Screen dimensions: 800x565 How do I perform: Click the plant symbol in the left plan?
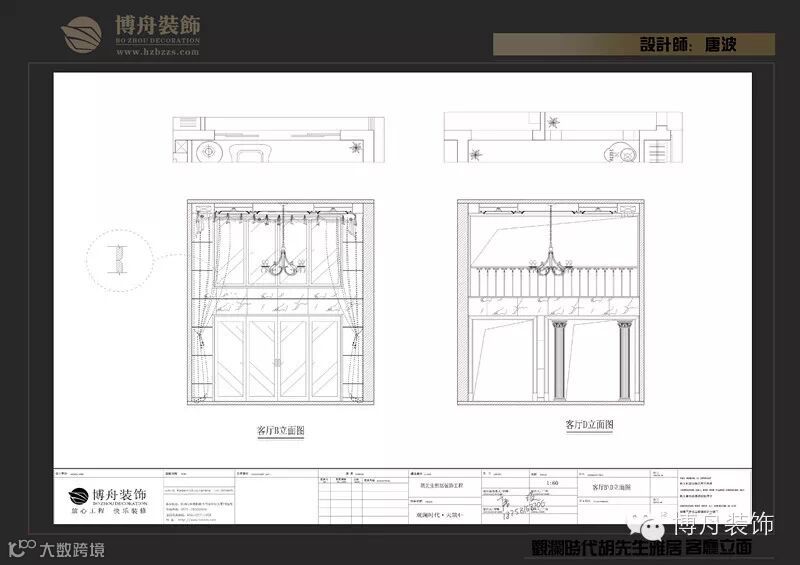click(x=356, y=149)
